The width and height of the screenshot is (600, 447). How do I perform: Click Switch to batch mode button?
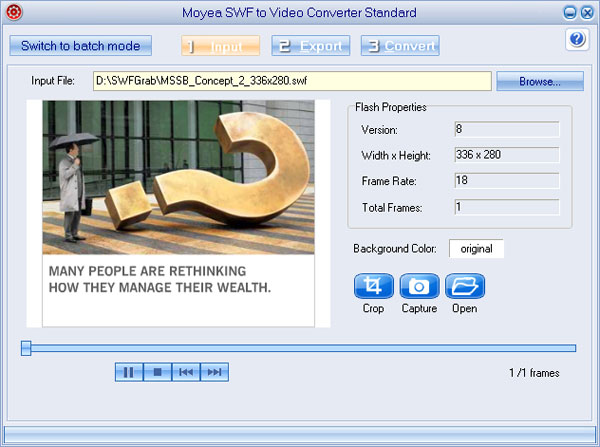pos(81,46)
